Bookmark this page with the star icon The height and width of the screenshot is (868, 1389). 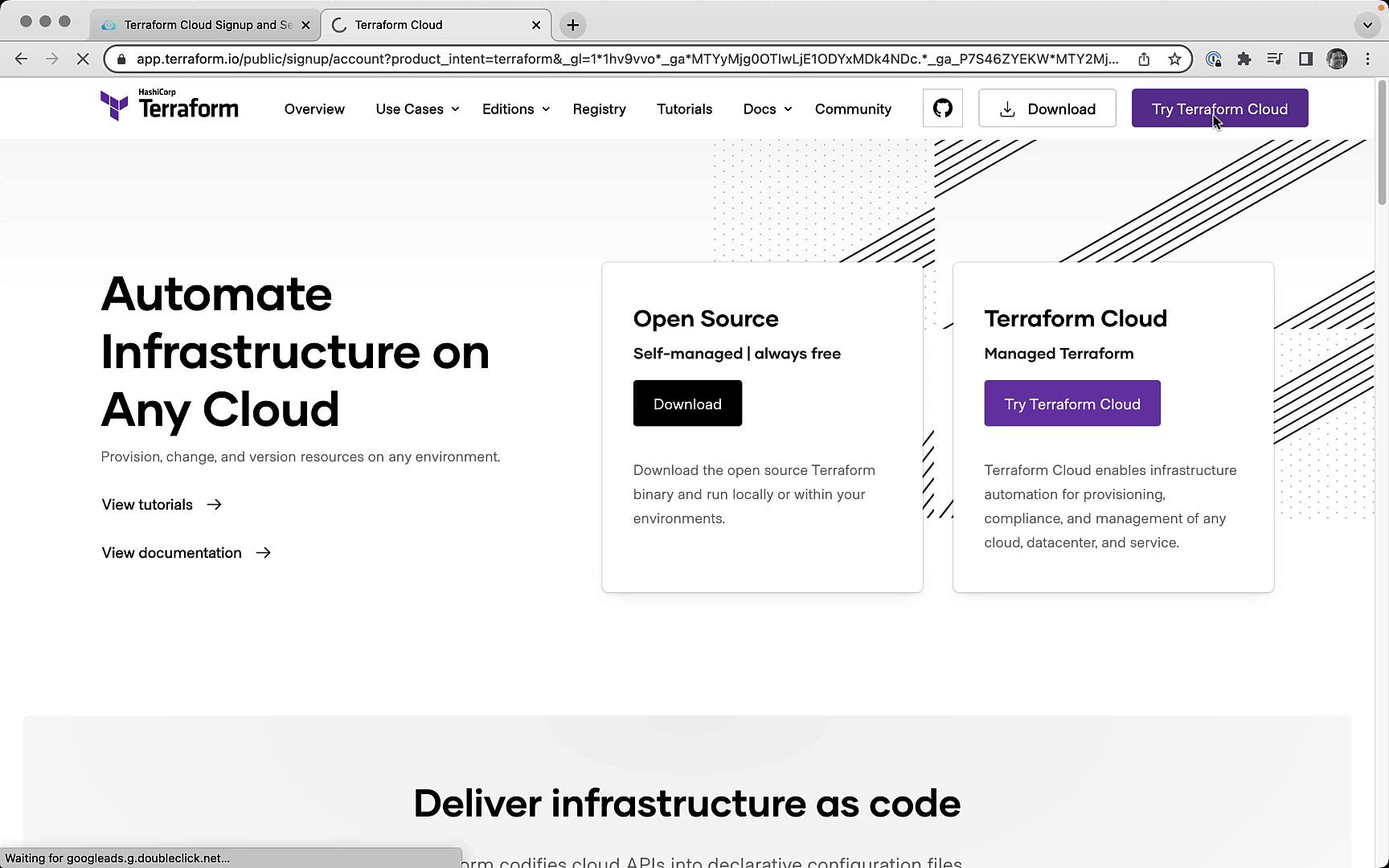click(1174, 59)
